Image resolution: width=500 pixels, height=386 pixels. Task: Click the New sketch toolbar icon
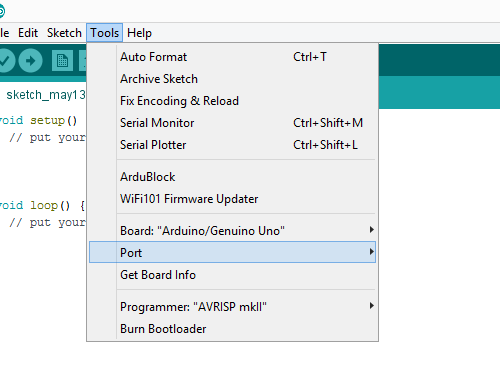(x=62, y=61)
